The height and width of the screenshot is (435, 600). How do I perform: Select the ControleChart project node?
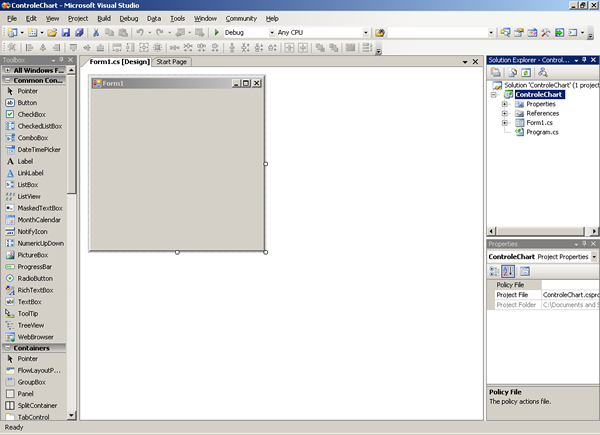539,94
